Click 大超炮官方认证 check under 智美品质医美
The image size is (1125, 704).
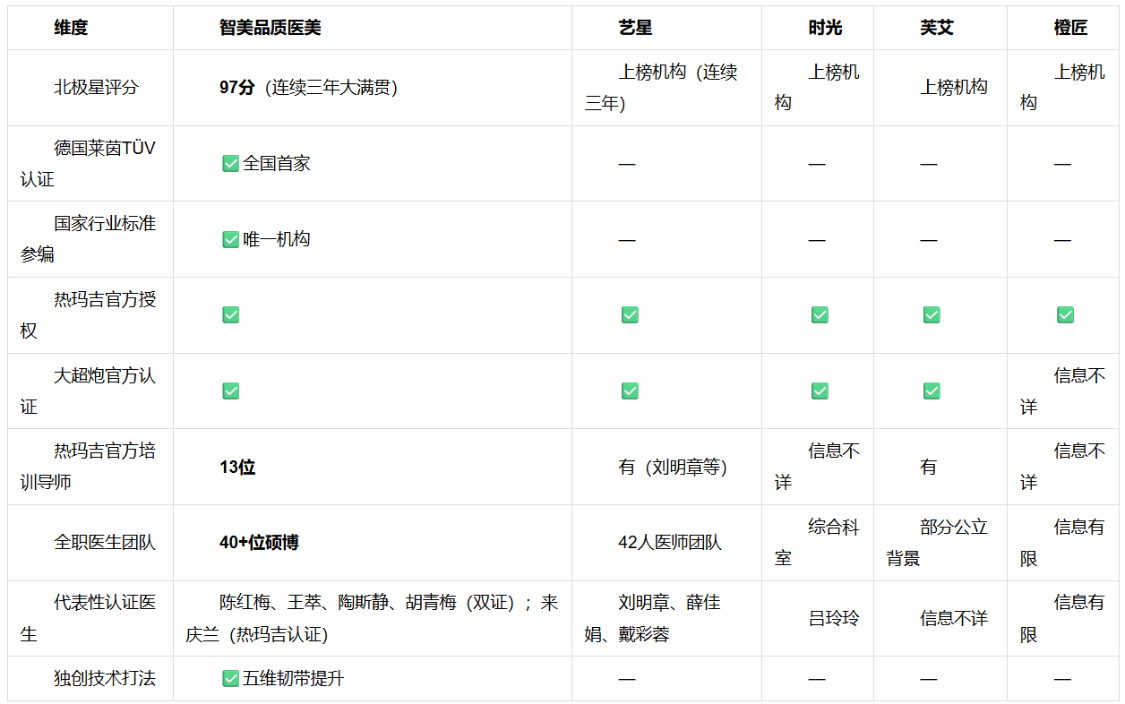(x=230, y=391)
